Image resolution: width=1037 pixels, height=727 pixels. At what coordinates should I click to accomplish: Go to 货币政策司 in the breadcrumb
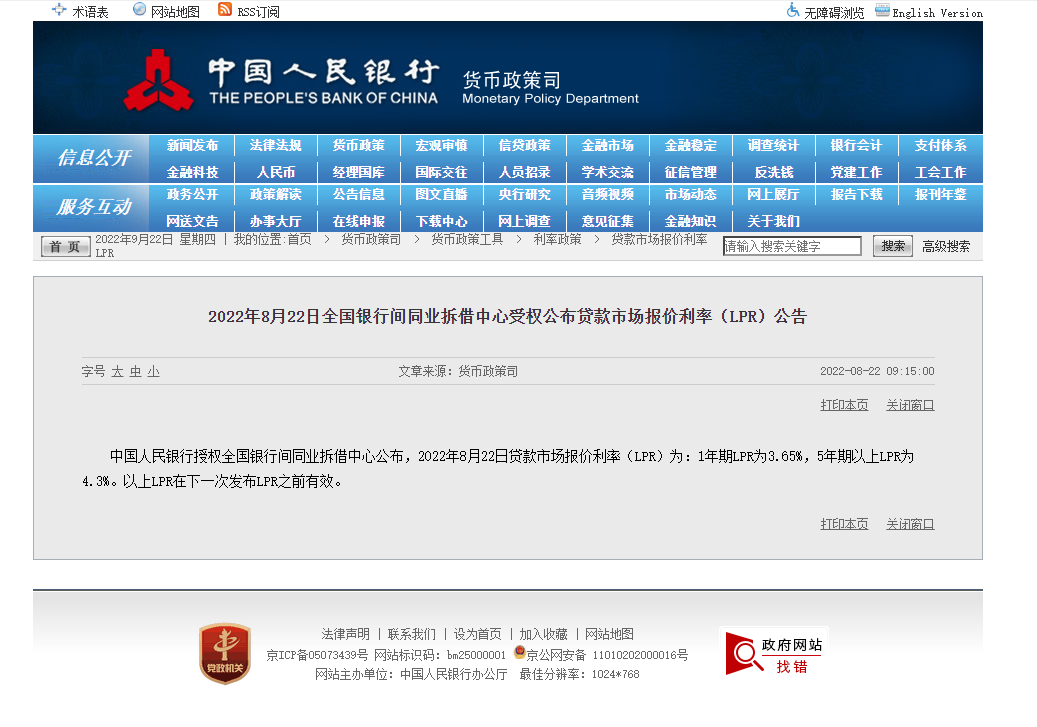pyautogui.click(x=371, y=239)
